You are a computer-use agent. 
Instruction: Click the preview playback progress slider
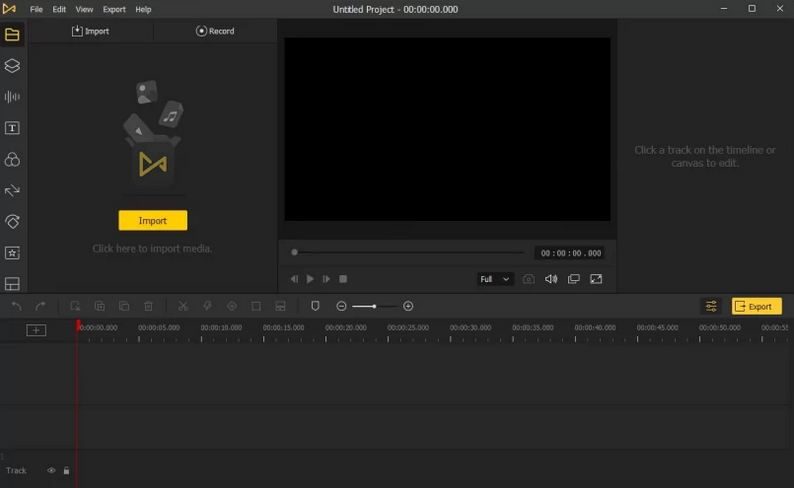tap(409, 252)
